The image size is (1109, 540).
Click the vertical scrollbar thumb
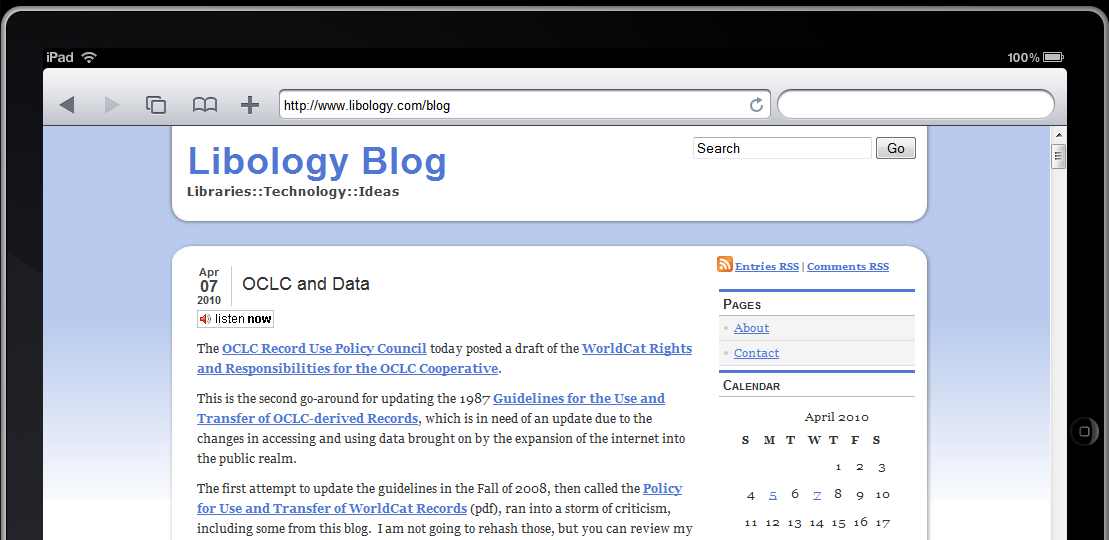[1058, 156]
